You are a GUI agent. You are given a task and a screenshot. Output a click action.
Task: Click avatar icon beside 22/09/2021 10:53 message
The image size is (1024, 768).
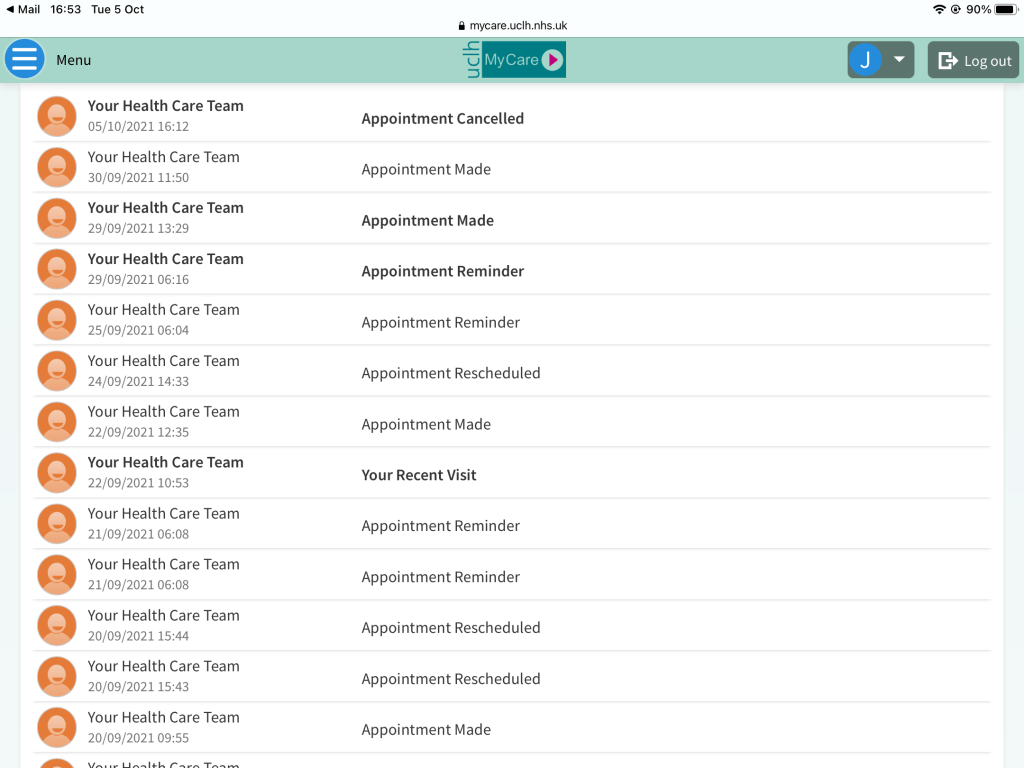57,473
